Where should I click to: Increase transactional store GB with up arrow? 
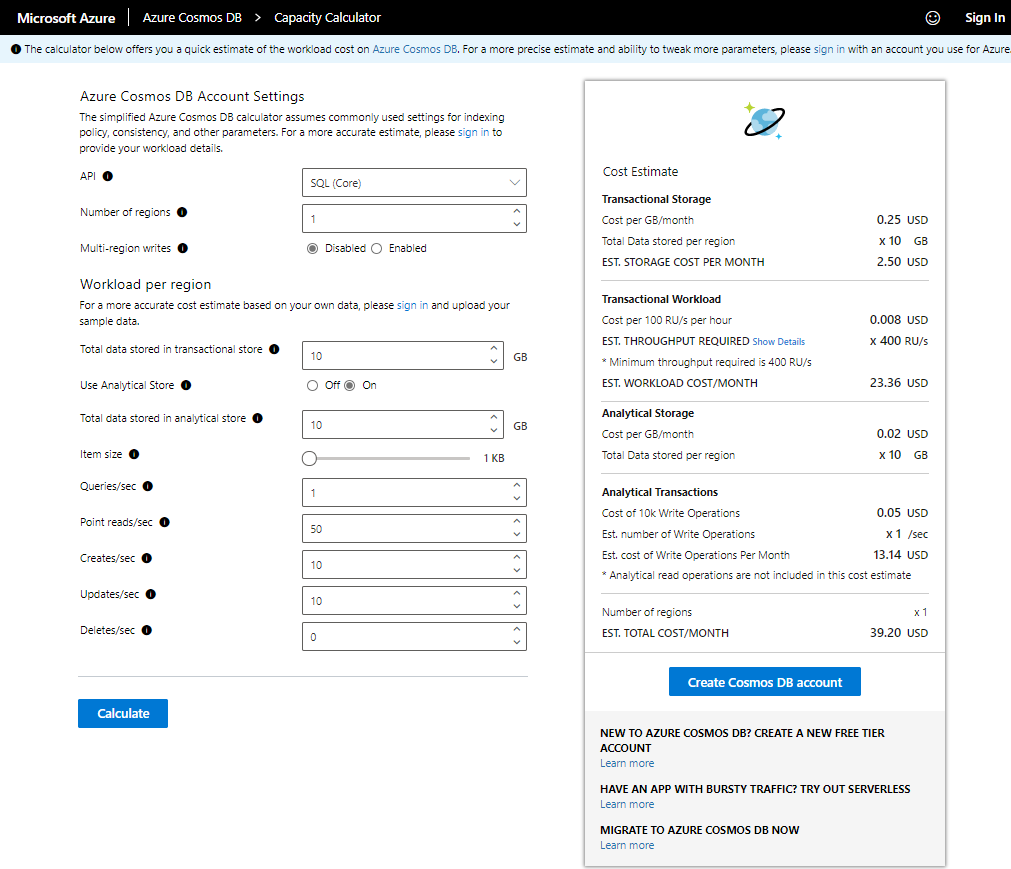[x=493, y=348]
